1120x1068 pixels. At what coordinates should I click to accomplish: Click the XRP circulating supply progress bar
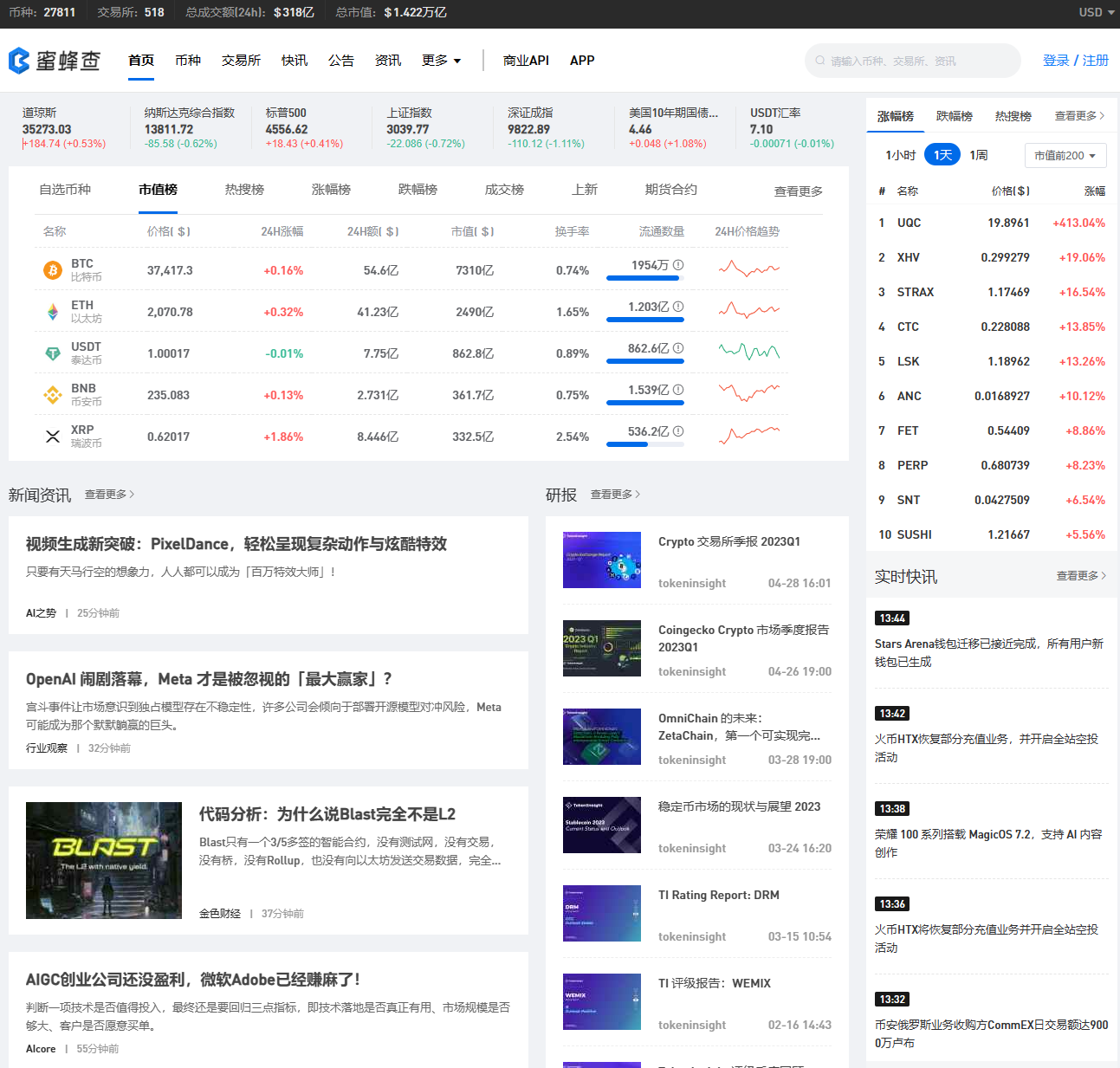(x=644, y=444)
